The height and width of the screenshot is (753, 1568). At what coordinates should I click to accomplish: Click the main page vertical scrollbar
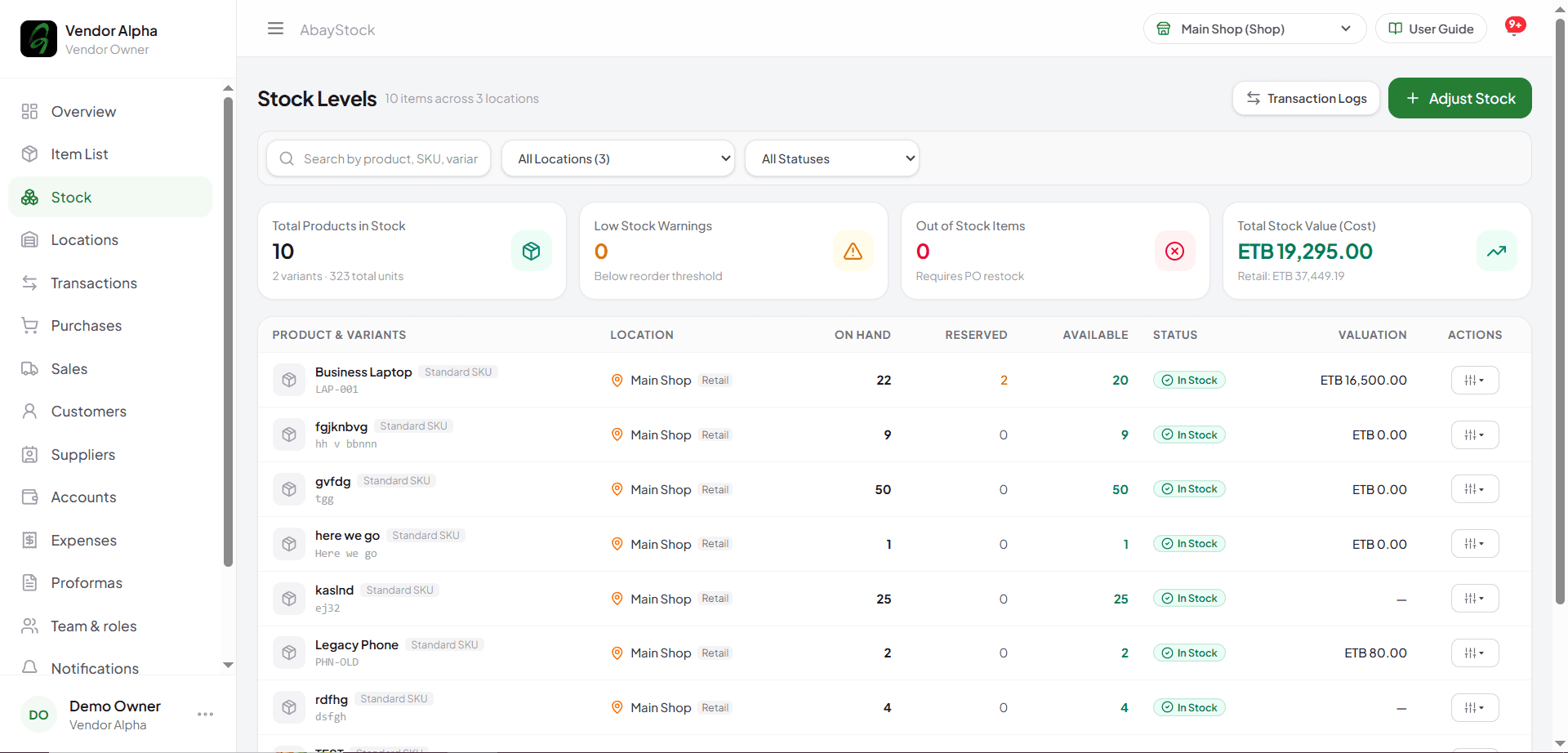1560,310
